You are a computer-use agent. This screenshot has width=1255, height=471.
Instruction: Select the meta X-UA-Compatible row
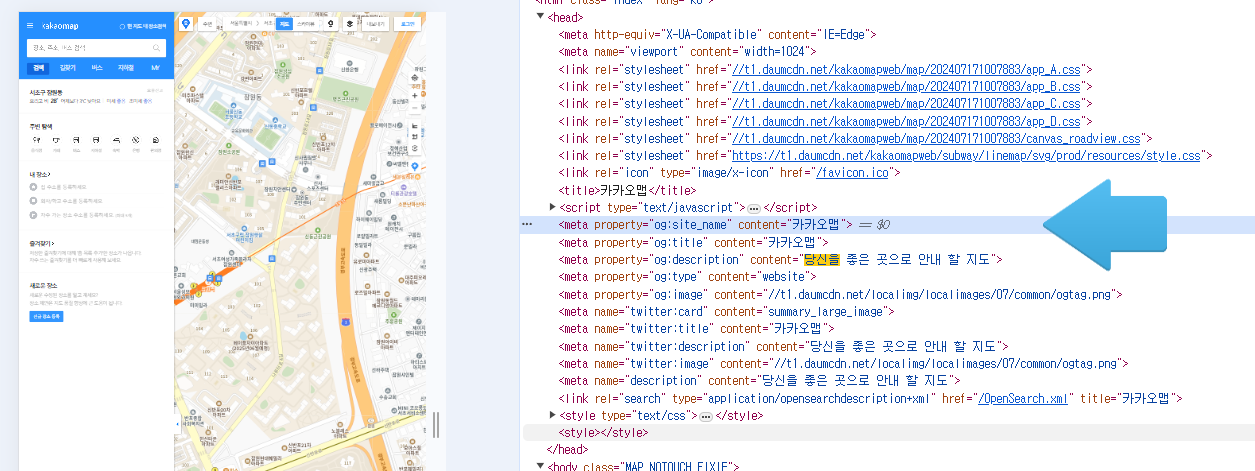point(718,34)
